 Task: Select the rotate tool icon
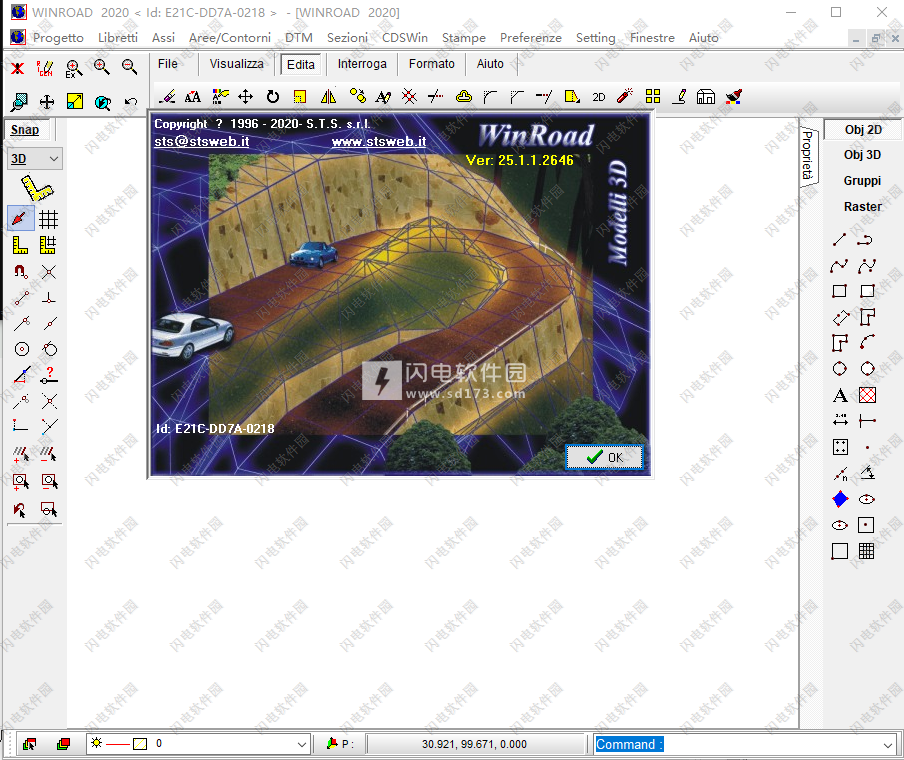pos(273,97)
